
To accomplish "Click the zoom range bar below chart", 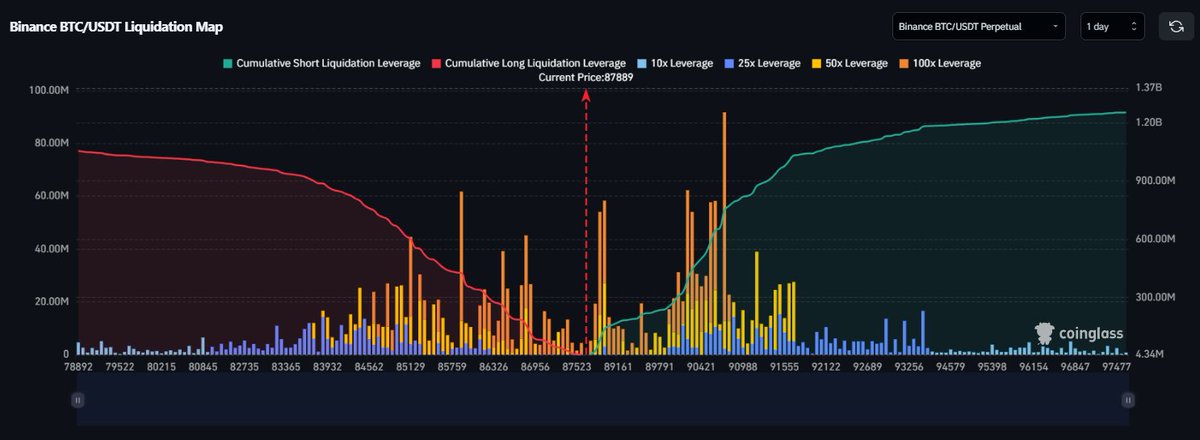I will tap(602, 399).
